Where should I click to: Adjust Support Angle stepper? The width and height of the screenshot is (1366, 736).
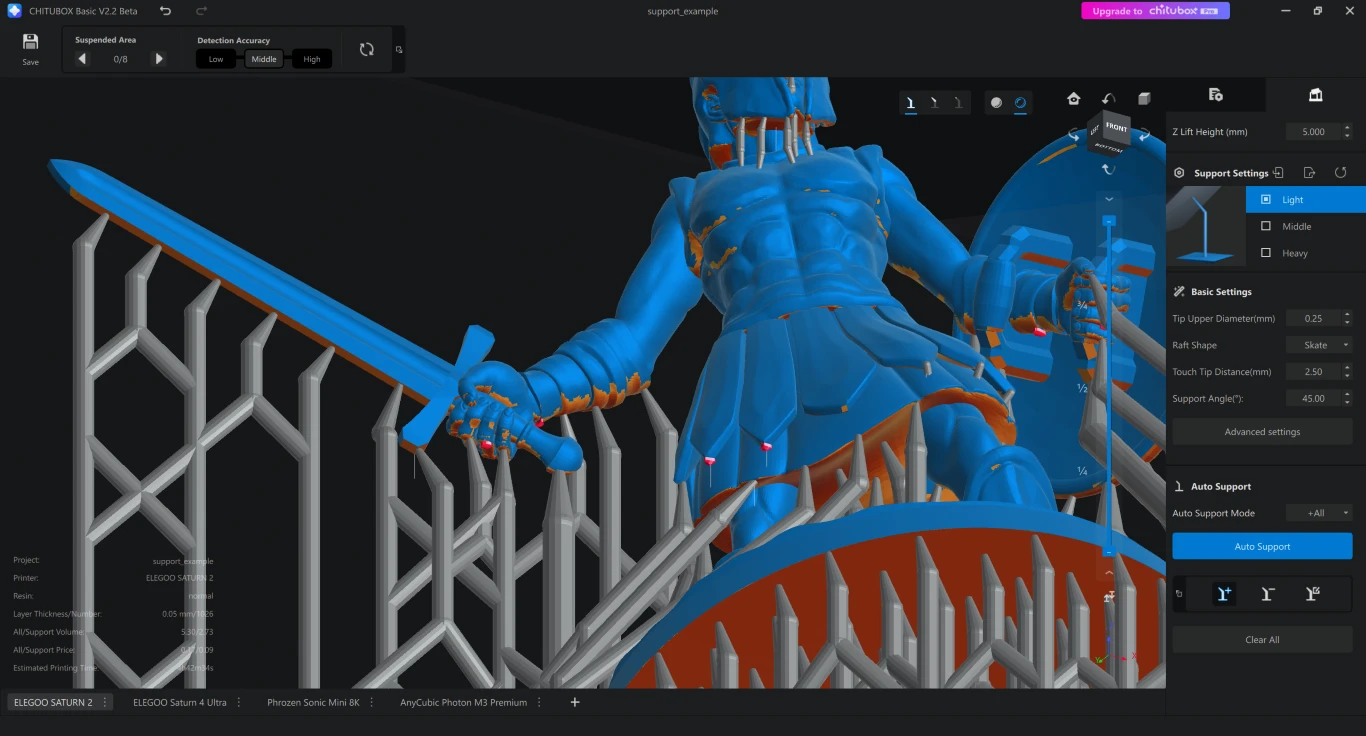click(x=1347, y=399)
